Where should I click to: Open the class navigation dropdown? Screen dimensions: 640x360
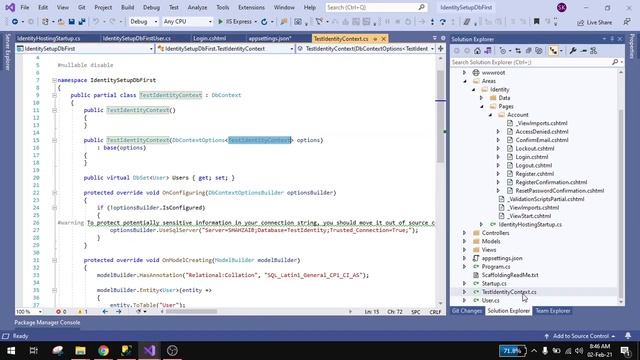(x=225, y=49)
